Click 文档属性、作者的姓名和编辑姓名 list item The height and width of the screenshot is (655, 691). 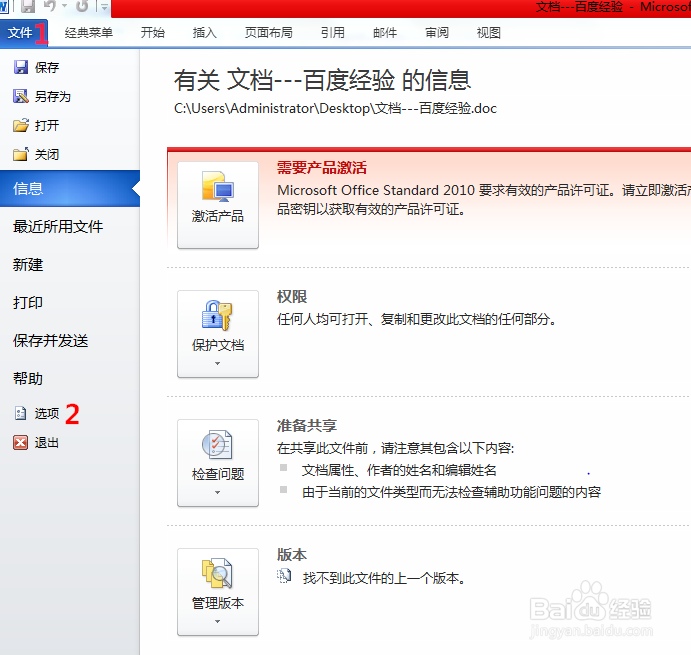pyautogui.click(x=399, y=470)
